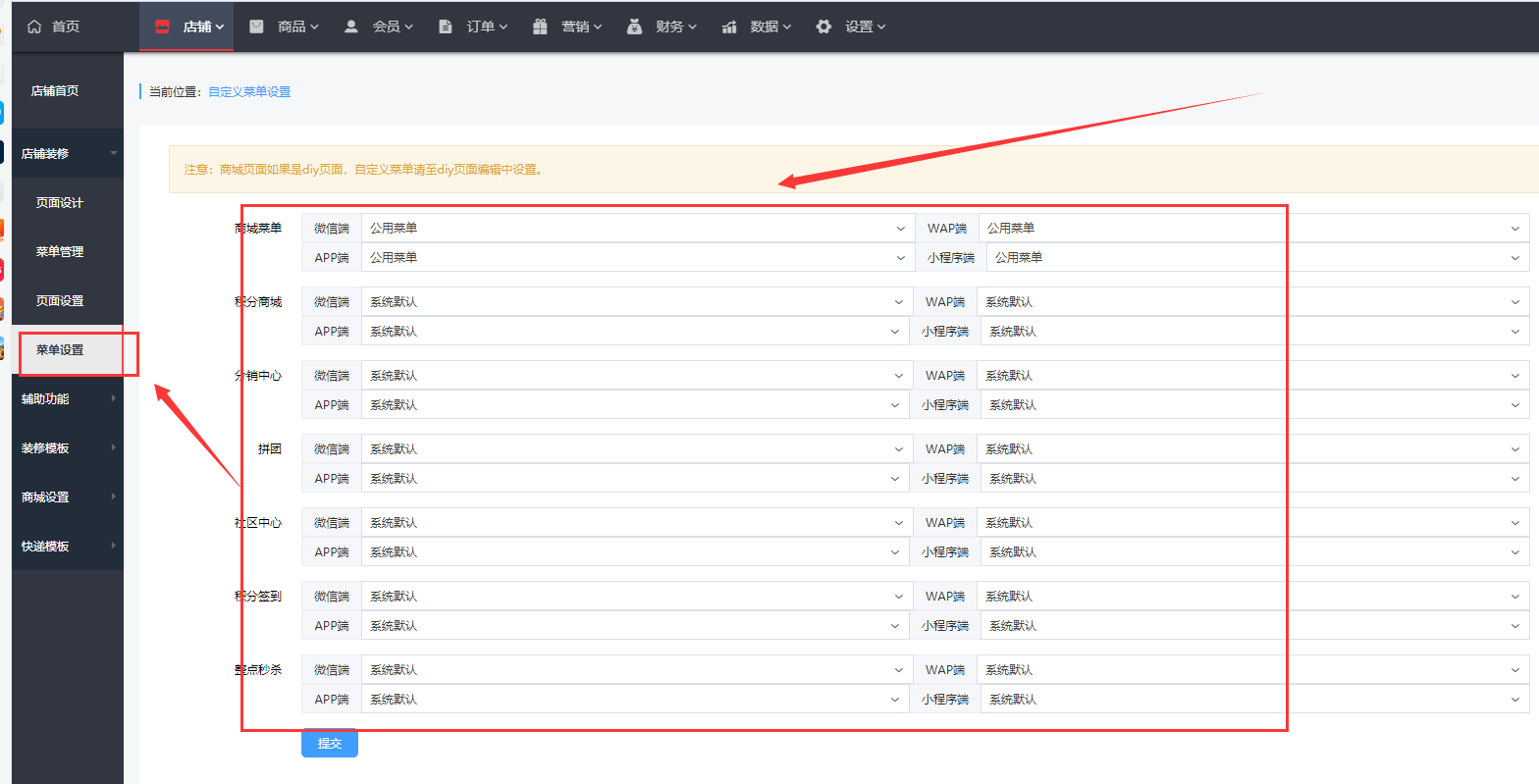Open the 设置 top menu
The width and height of the screenshot is (1539, 784).
(849, 26)
